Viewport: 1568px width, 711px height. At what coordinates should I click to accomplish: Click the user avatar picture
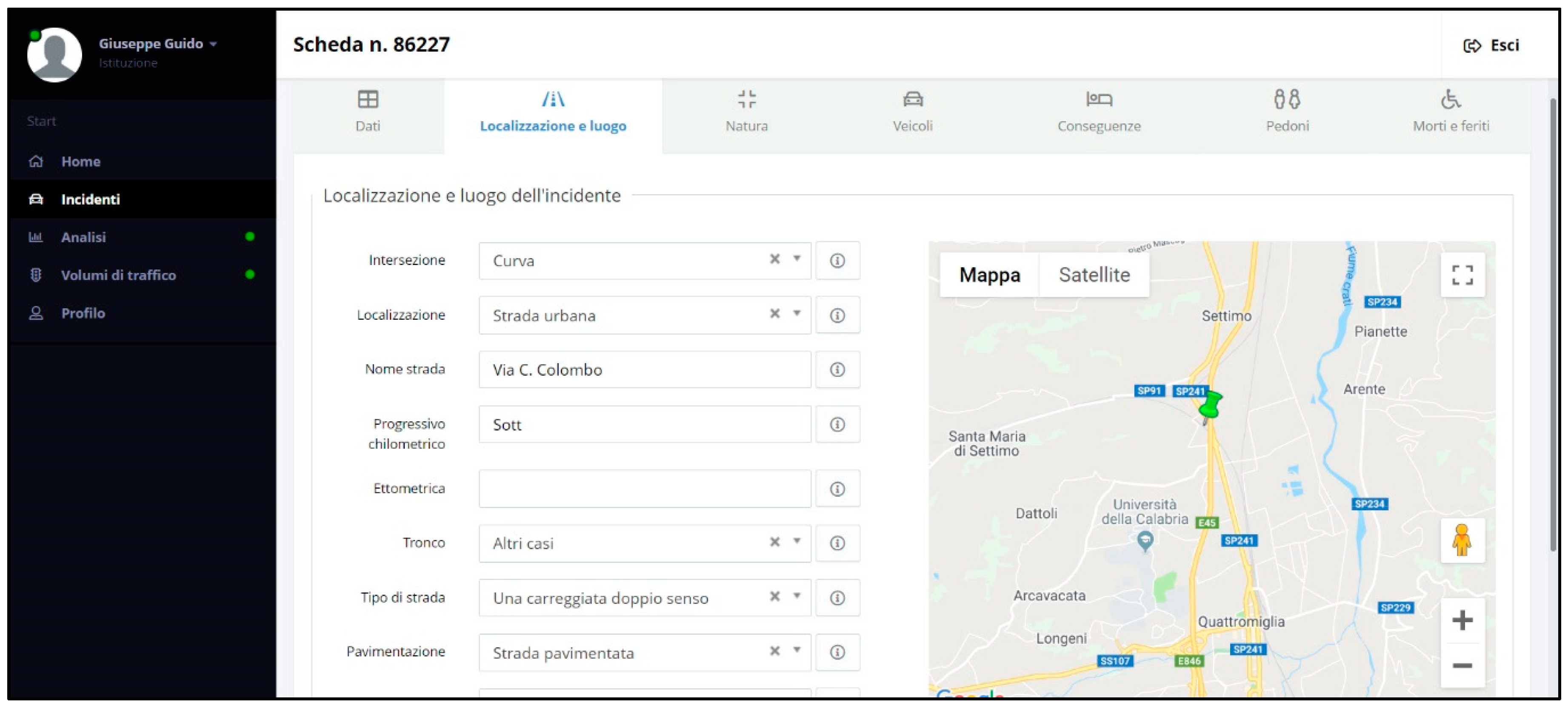(55, 55)
